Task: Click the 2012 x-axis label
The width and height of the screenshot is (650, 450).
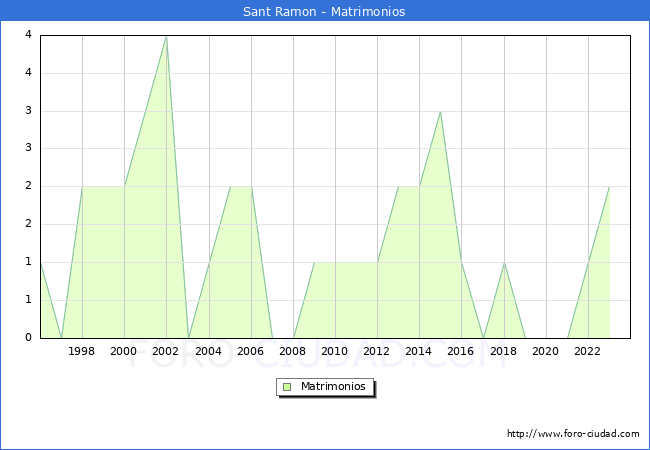Action: coord(377,351)
